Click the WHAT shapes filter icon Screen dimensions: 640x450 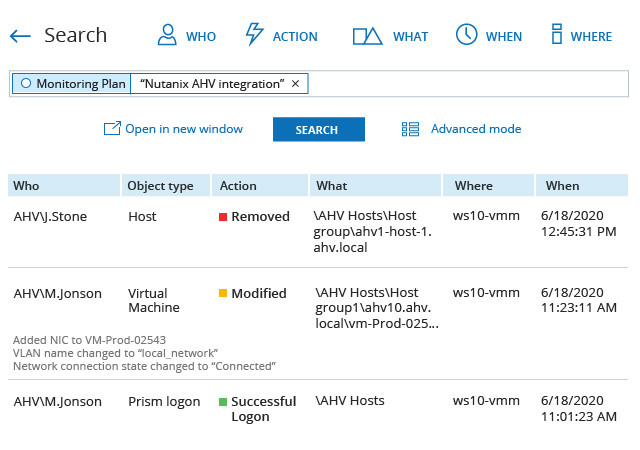(x=367, y=36)
